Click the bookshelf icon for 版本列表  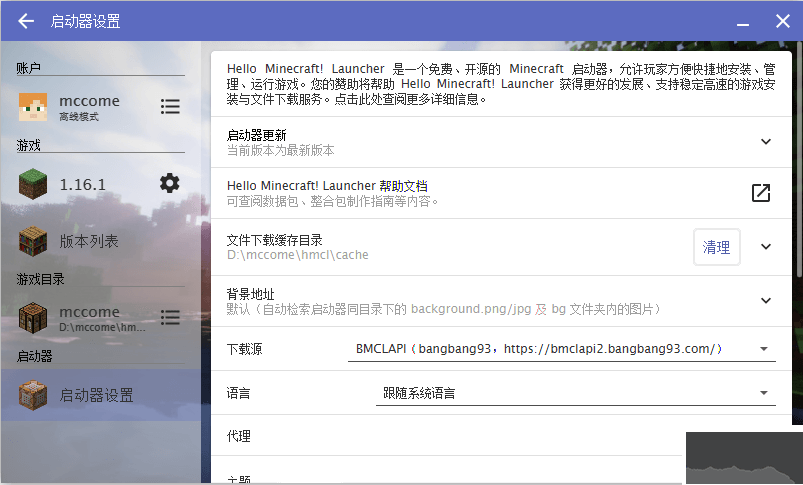pyautogui.click(x=33, y=241)
